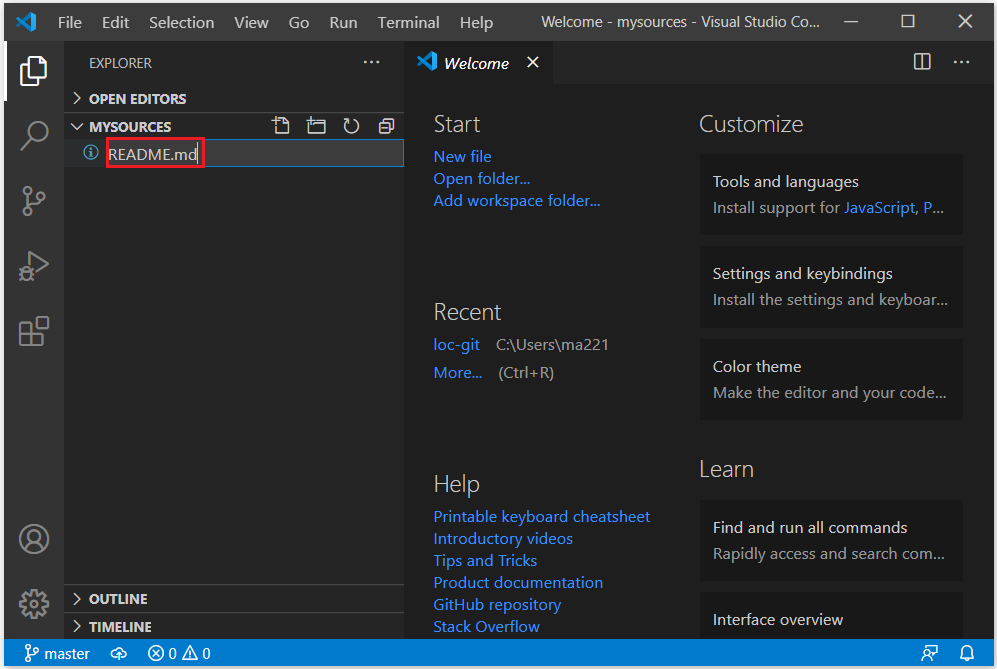Click the Refresh Explorer icon
Screen dimensions: 997x669
(x=351, y=126)
